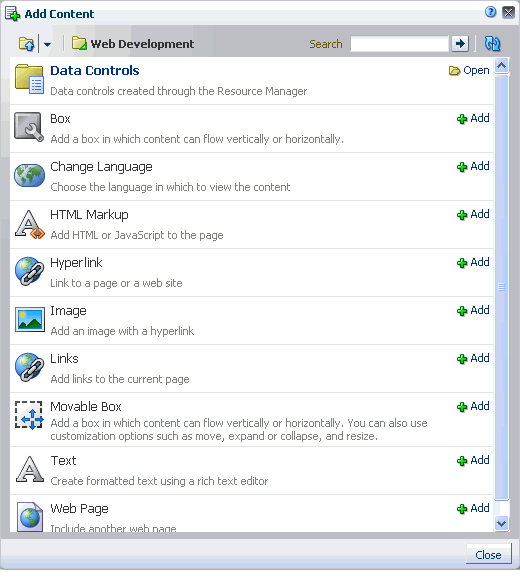Screen dimensions: 520x582
Task: Click the Box wrench icon
Action: 29,127
